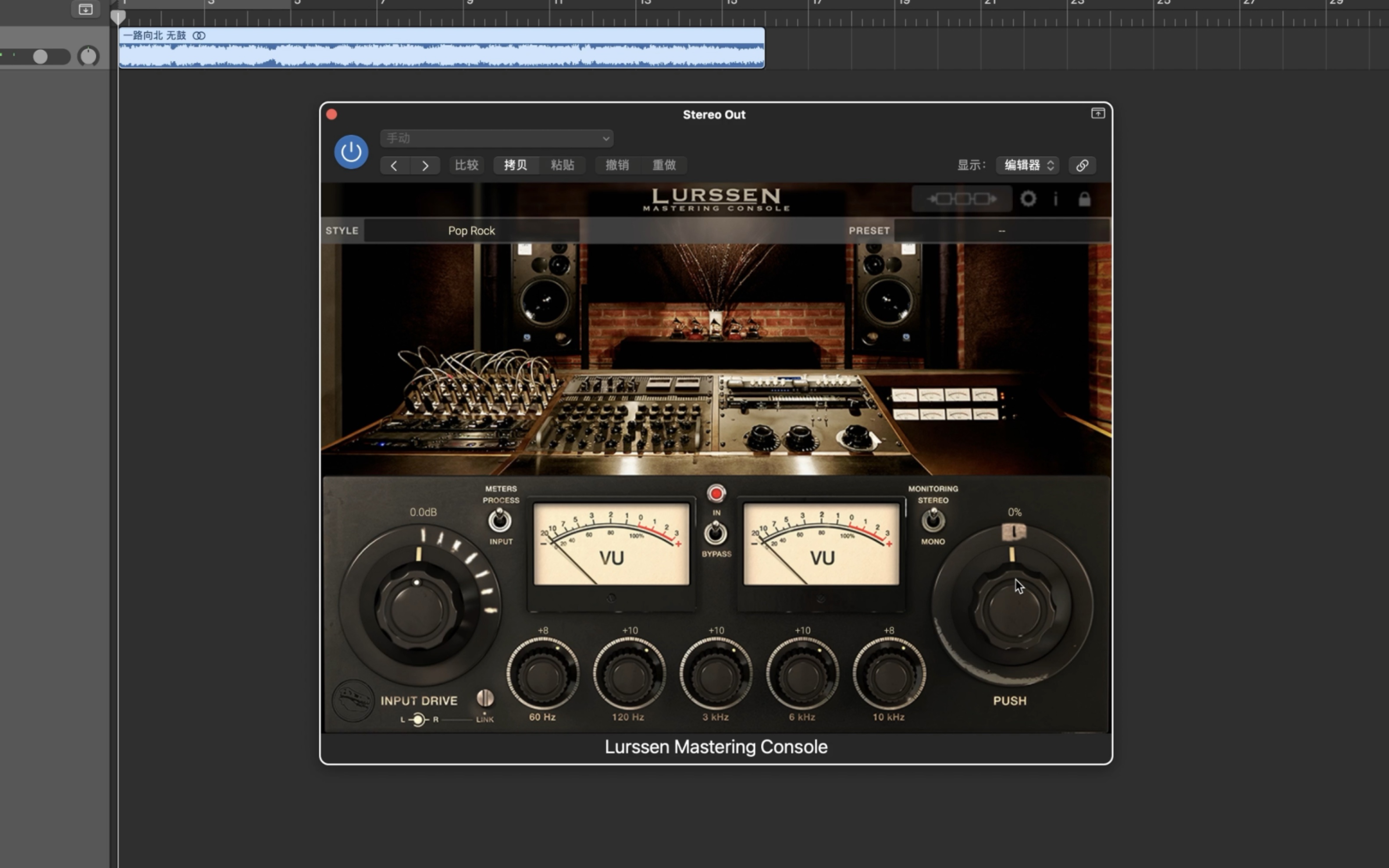Click the LURSSEN Mastering Console logo
This screenshot has width=1389, height=868.
(x=716, y=200)
